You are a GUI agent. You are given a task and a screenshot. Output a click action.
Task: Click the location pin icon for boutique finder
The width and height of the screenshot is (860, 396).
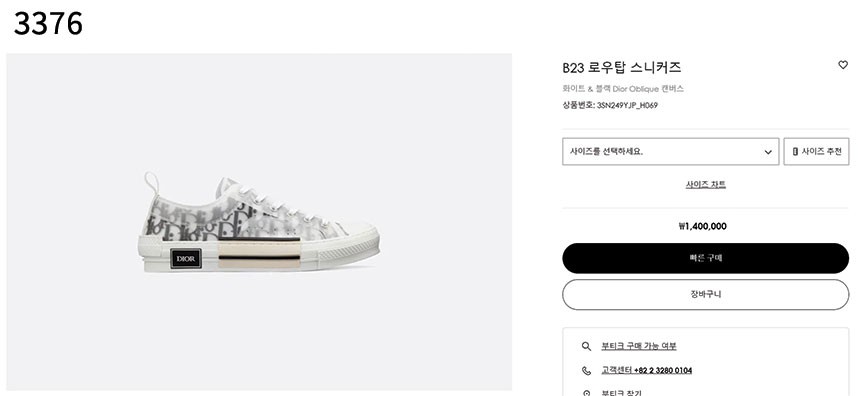[586, 393]
